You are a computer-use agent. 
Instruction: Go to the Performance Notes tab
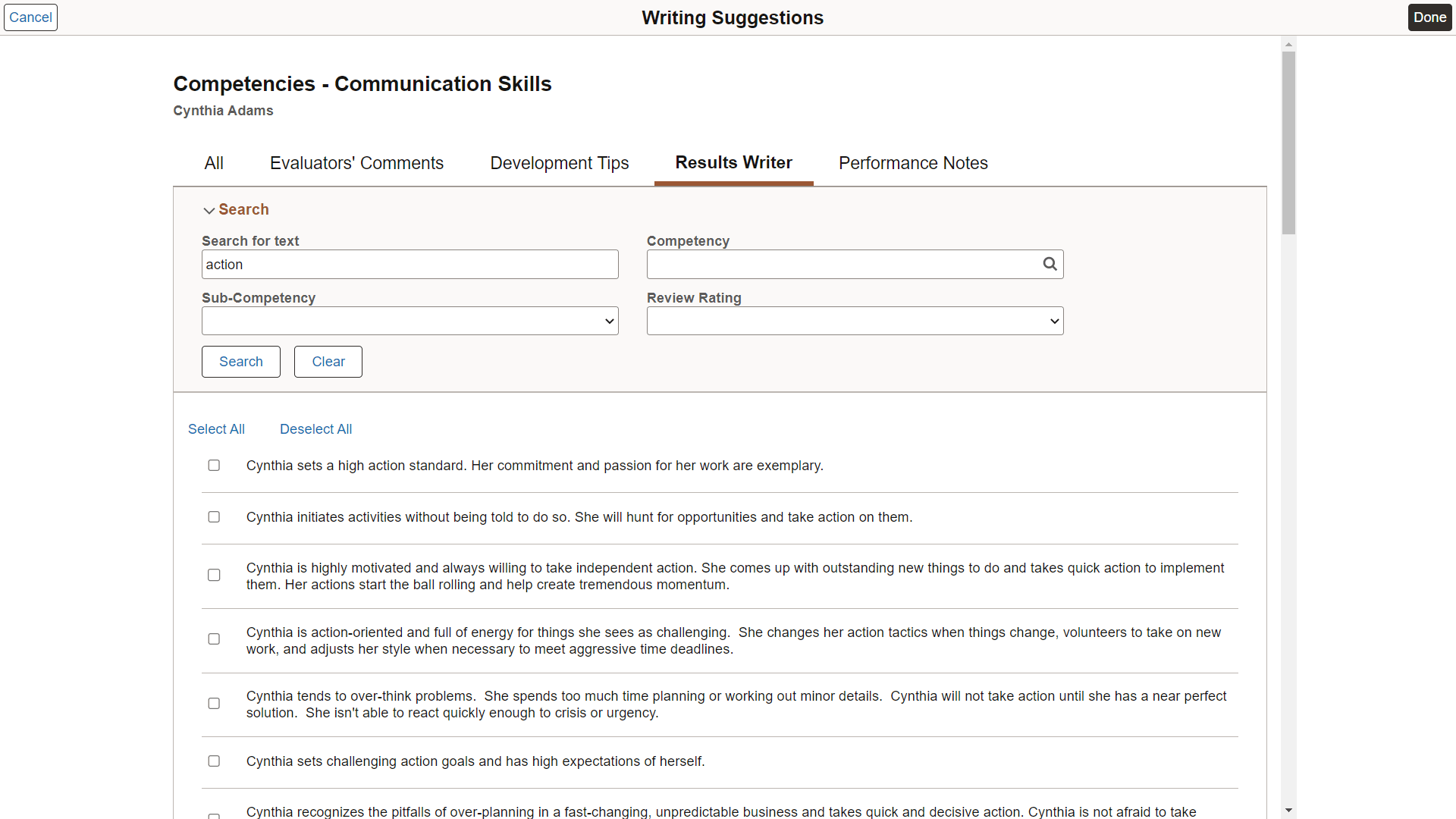(912, 163)
